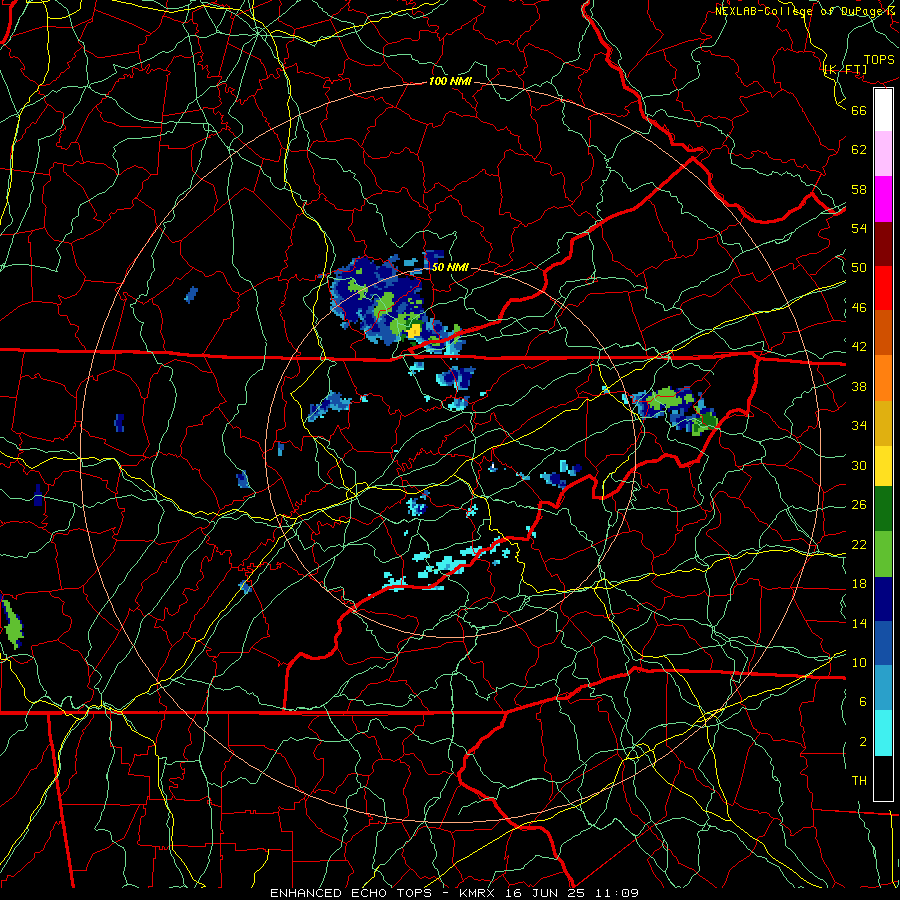Image resolution: width=900 pixels, height=900 pixels.
Task: Click the black swatch at the bottom of the legend
Action: (883, 778)
